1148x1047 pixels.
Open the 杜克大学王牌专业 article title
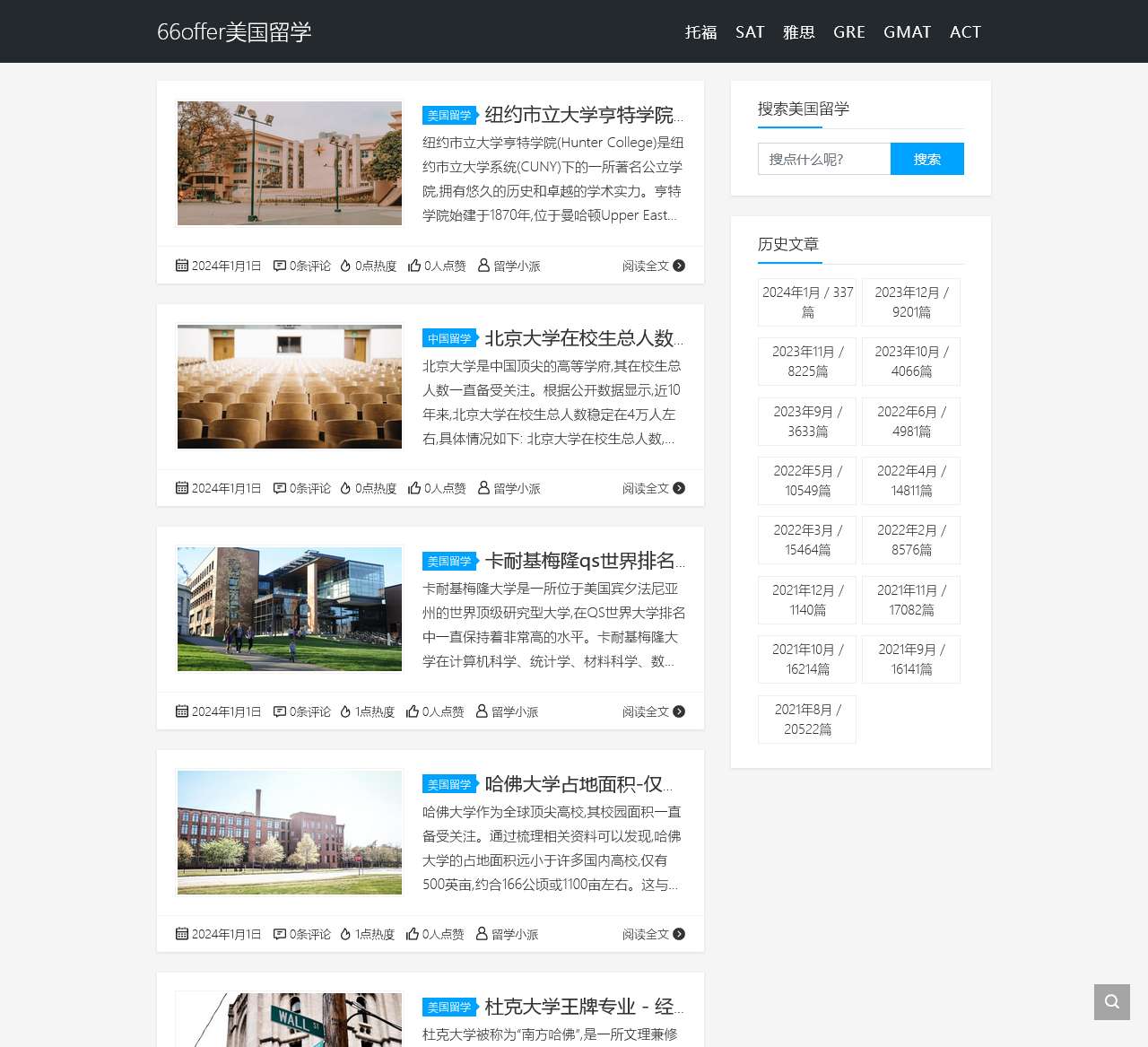point(585,1007)
